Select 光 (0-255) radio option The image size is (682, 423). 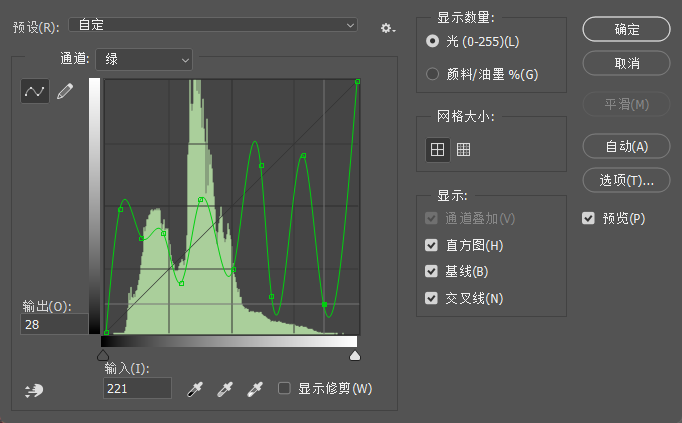pos(432,41)
